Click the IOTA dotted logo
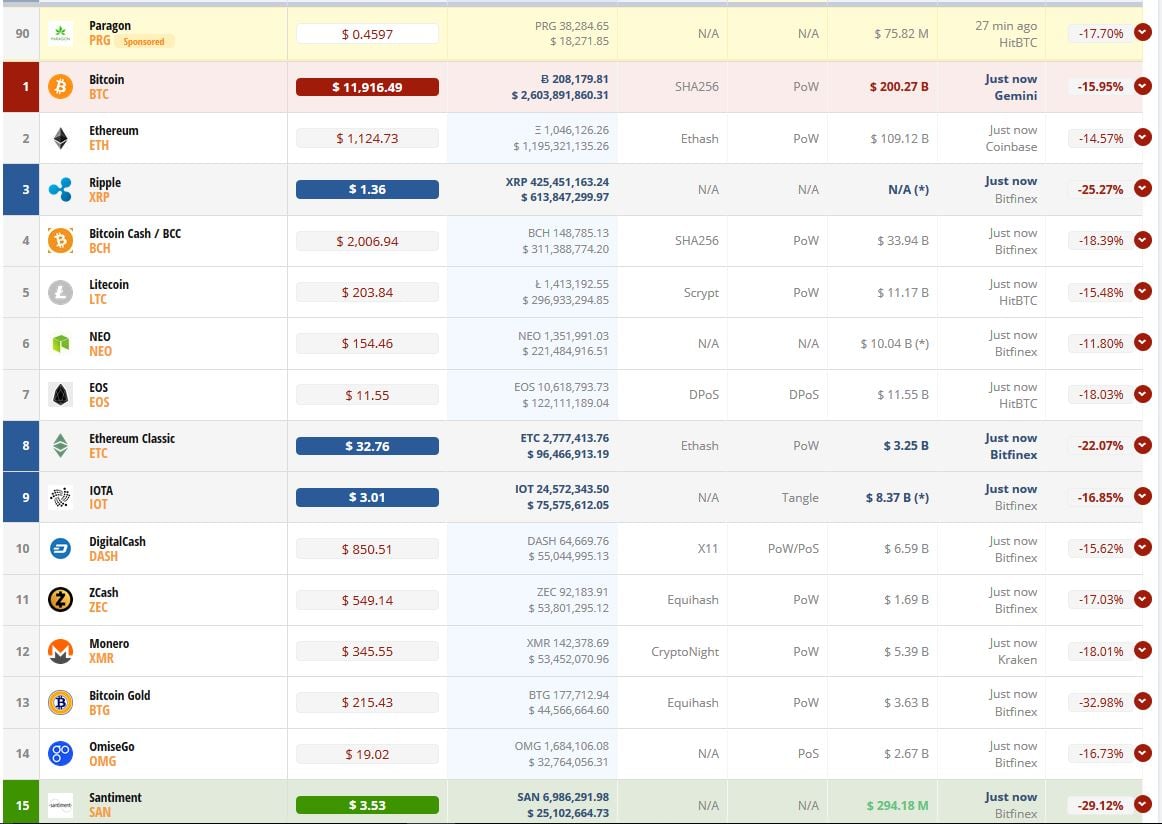1162x824 pixels. point(60,497)
